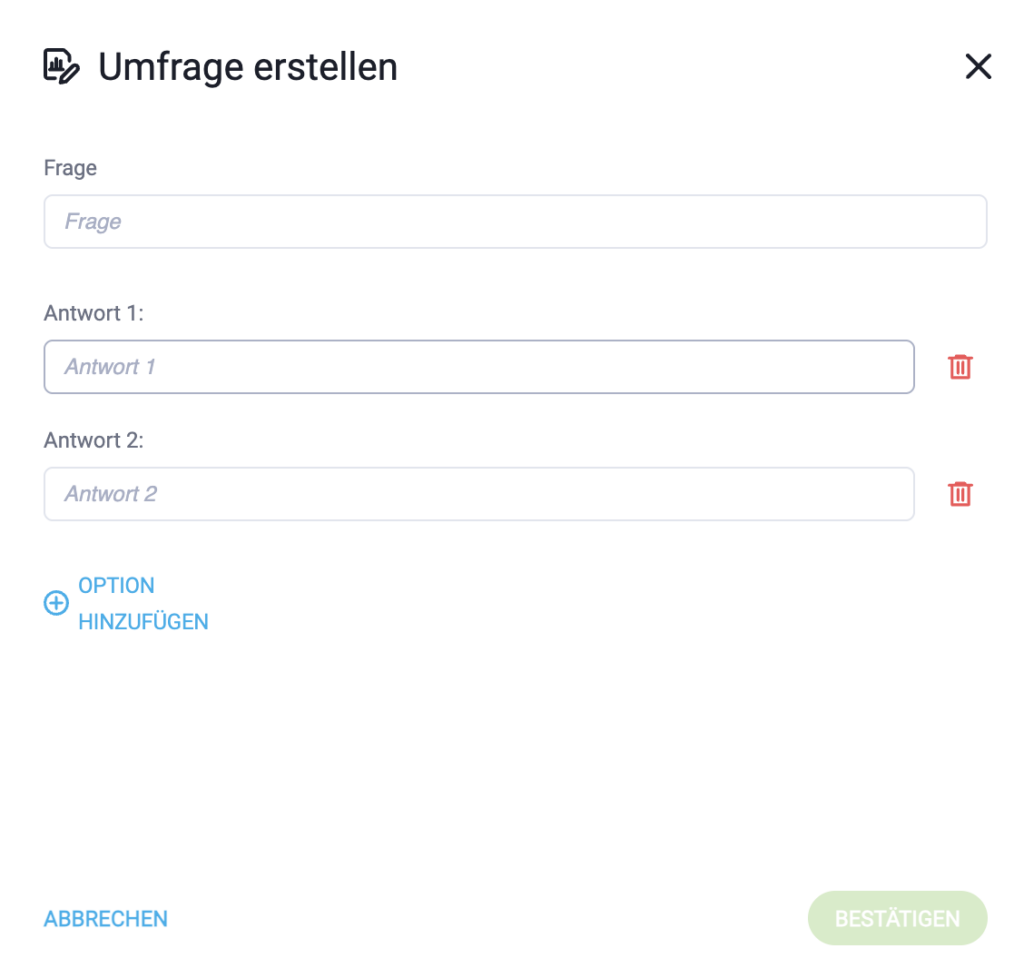This screenshot has height=968, width=1024.
Task: Delete the Antwort 1 option
Action: pos(960,367)
